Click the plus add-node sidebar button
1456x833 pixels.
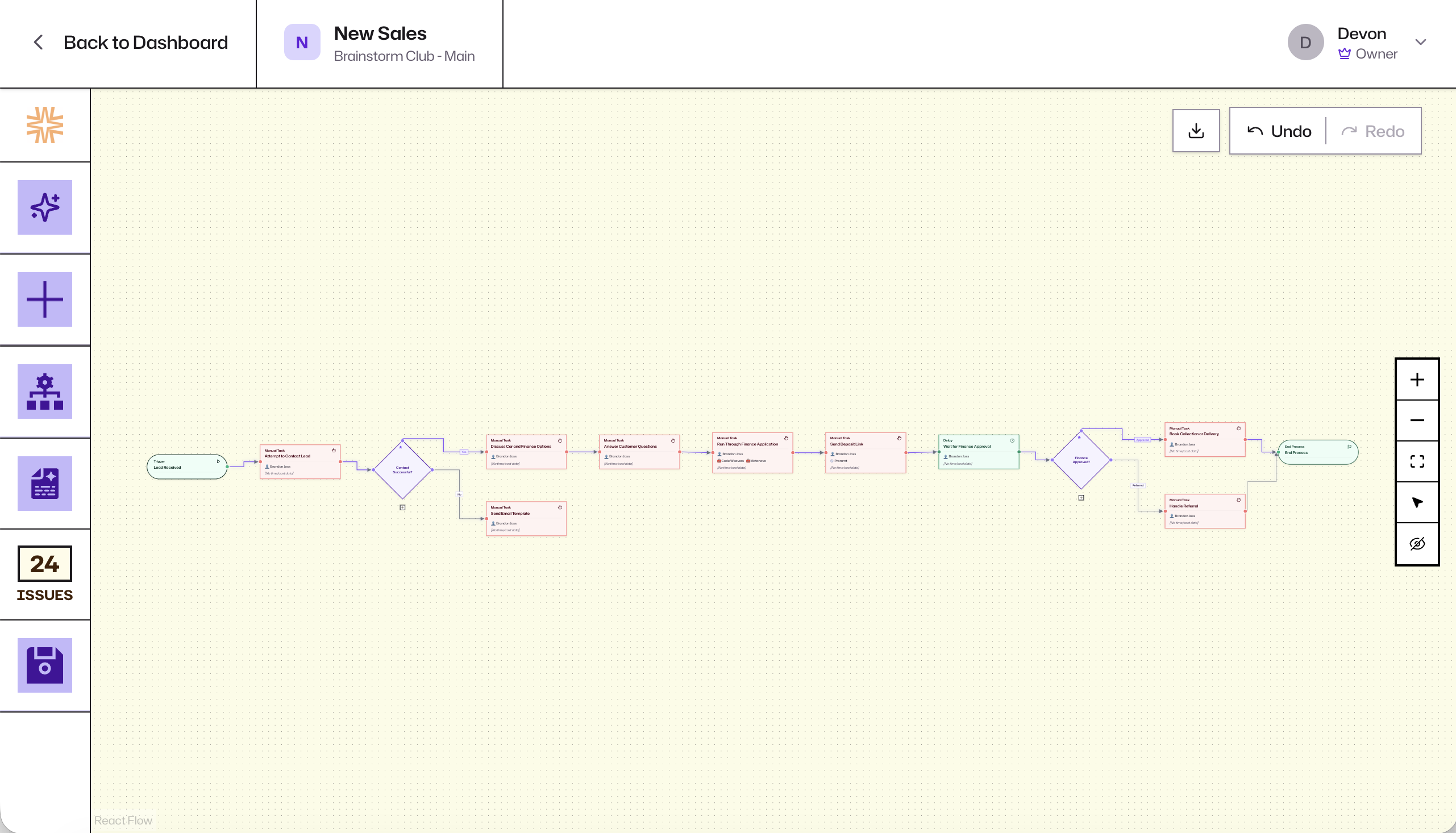tap(45, 299)
